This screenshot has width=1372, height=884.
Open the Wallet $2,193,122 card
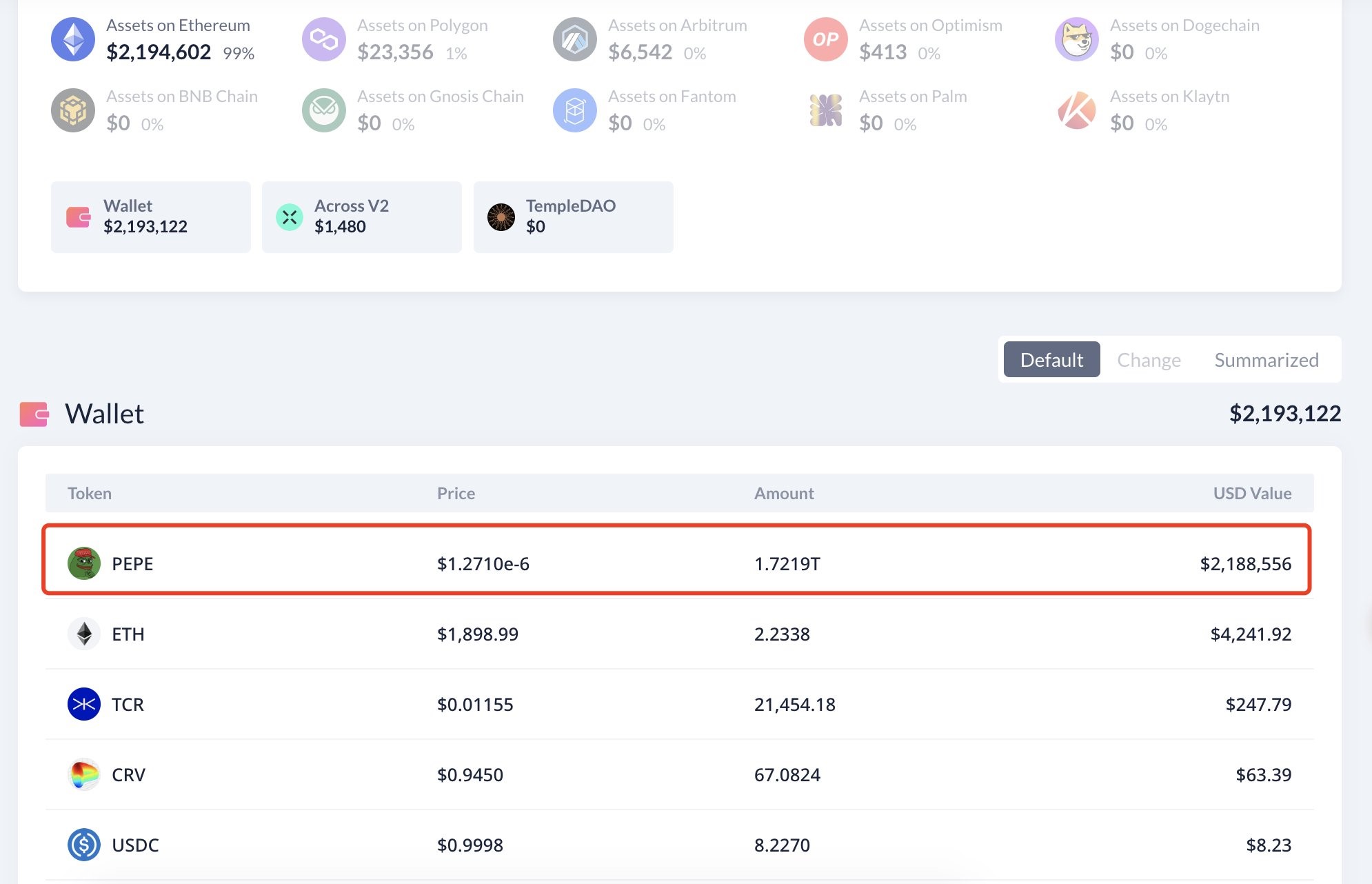coord(151,217)
